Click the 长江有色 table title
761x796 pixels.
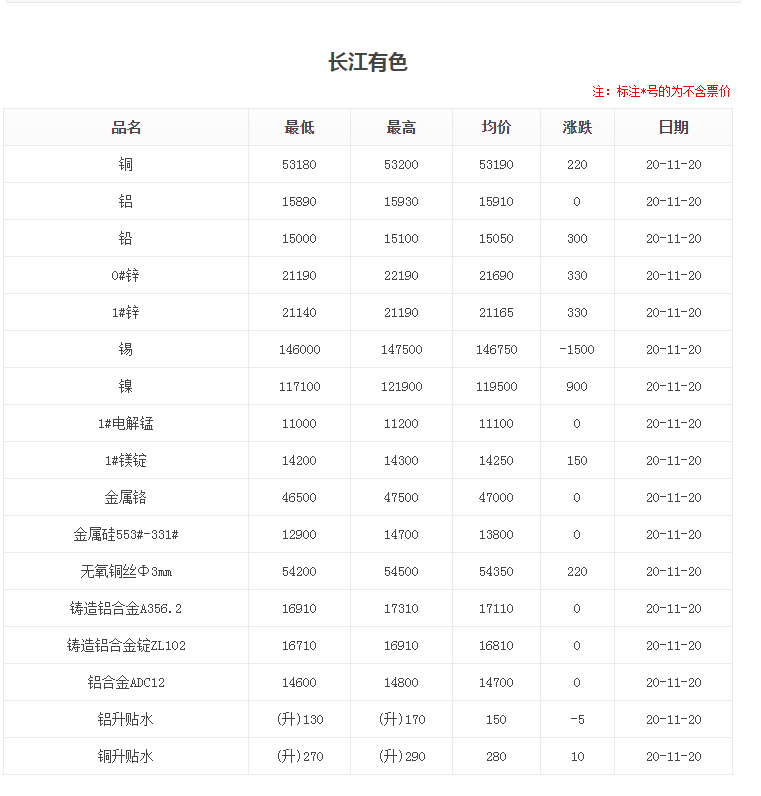[368, 62]
